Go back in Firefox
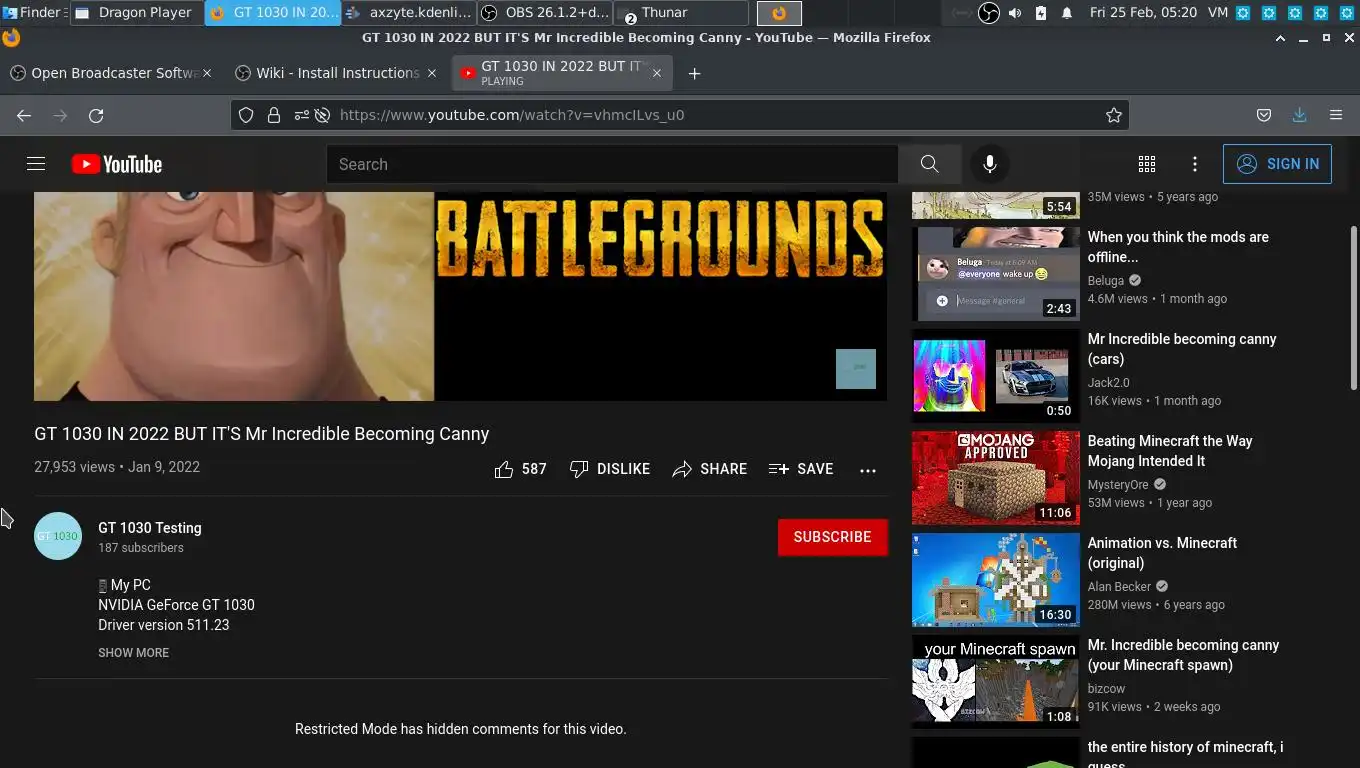Viewport: 1360px width, 768px height. click(24, 115)
